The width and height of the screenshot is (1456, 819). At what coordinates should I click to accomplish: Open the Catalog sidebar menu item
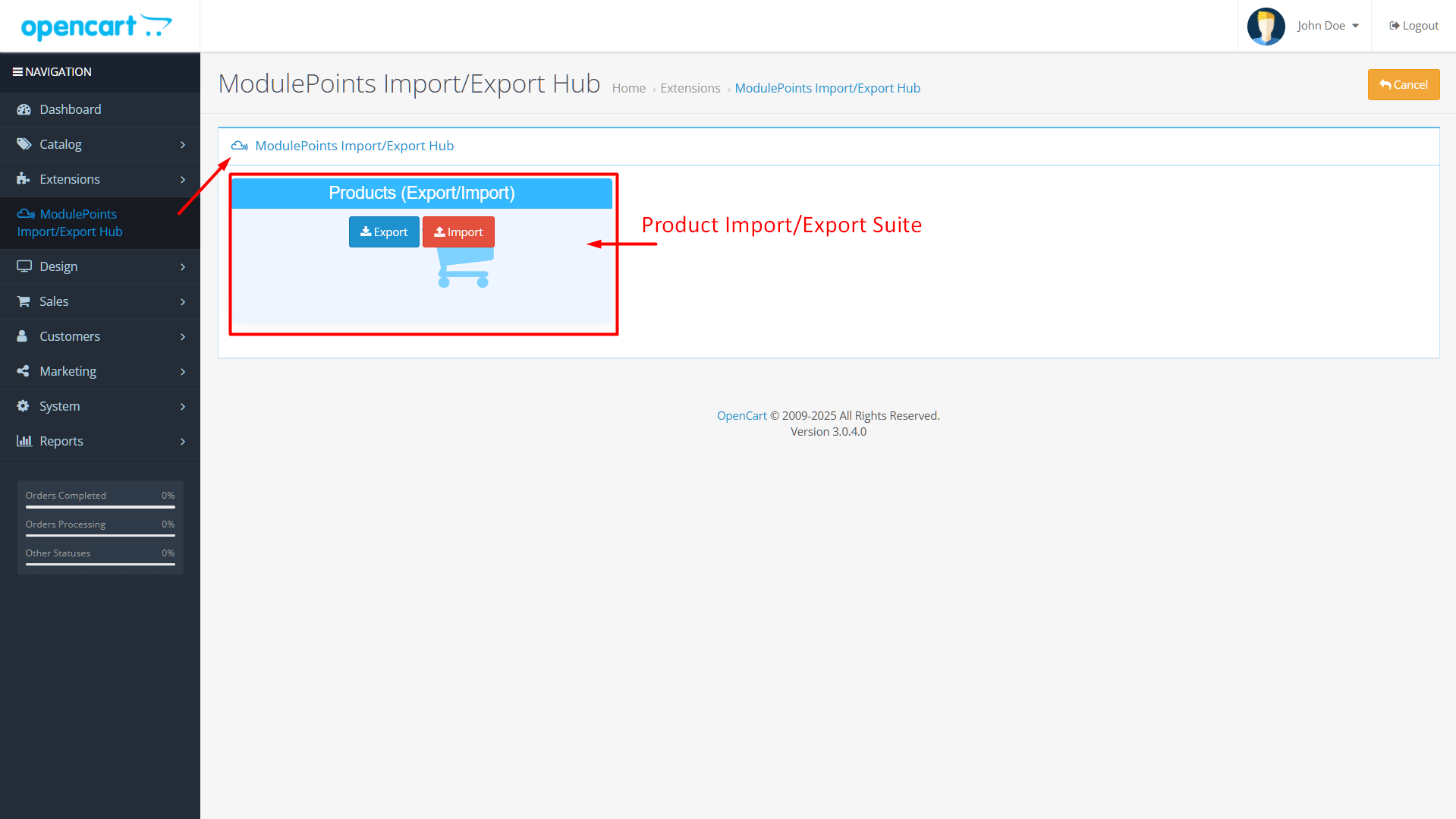click(x=100, y=144)
